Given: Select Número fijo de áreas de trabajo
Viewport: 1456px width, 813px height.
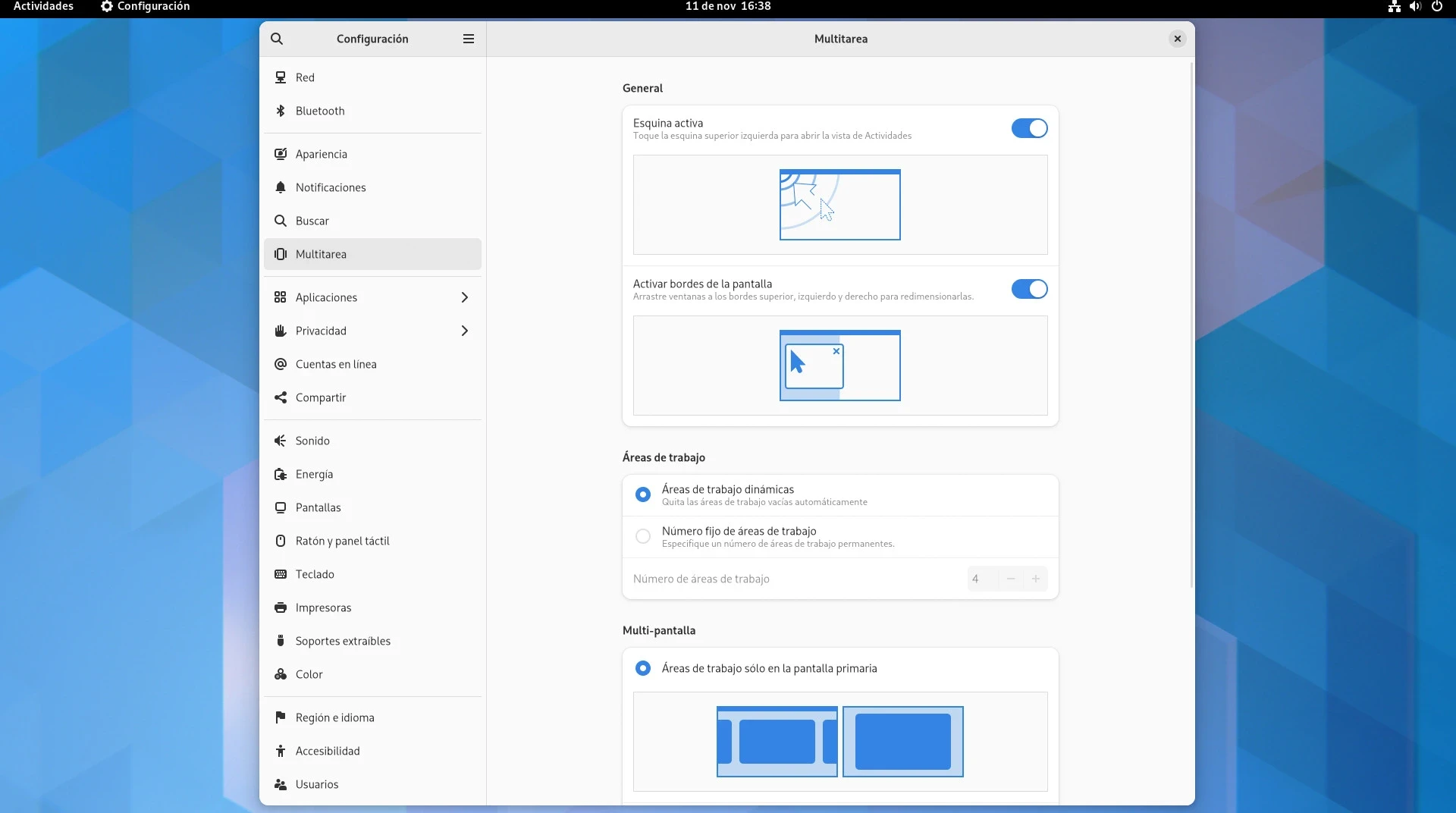Looking at the screenshot, I should [643, 536].
